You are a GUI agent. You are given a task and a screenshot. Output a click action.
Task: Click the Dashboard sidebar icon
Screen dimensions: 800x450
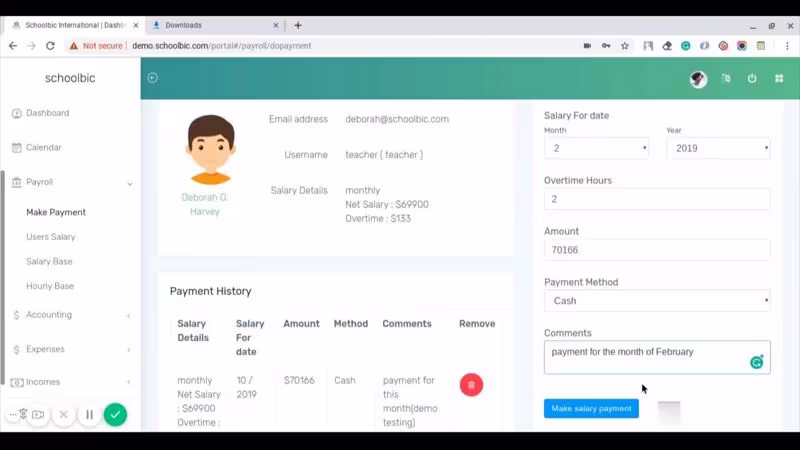pyautogui.click(x=17, y=113)
